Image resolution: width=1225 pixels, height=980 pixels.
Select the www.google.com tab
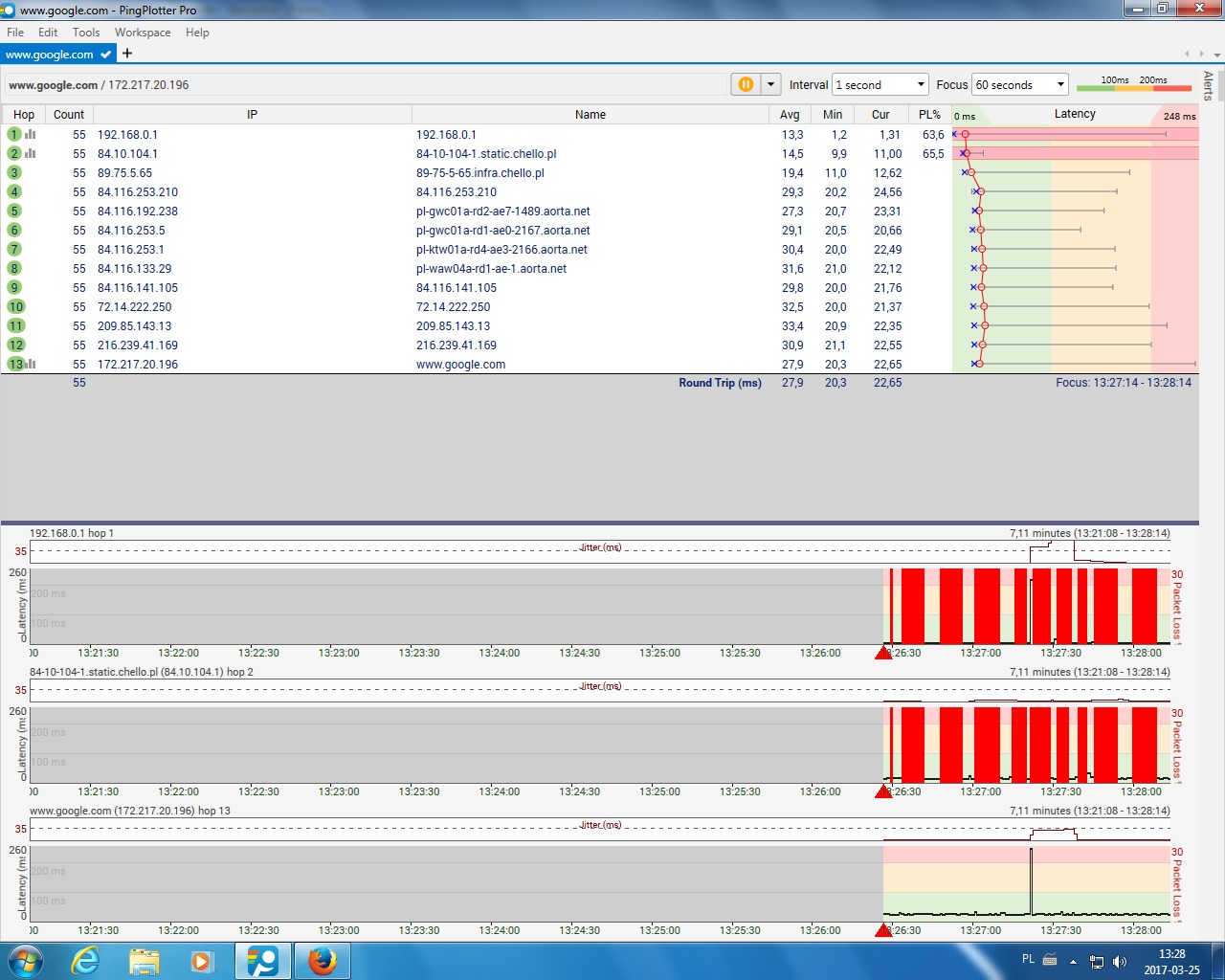click(58, 55)
